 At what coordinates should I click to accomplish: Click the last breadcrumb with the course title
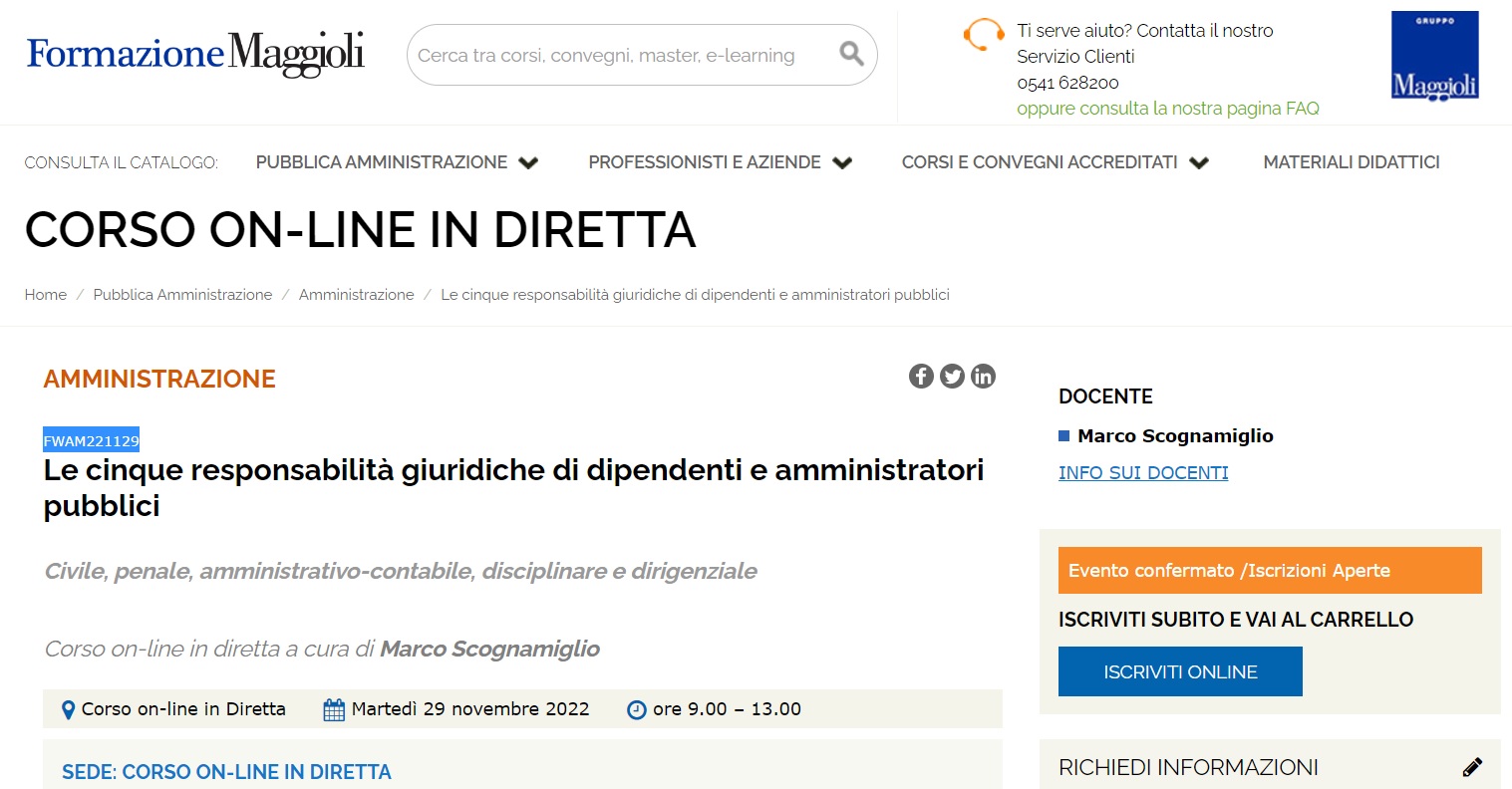click(x=695, y=295)
